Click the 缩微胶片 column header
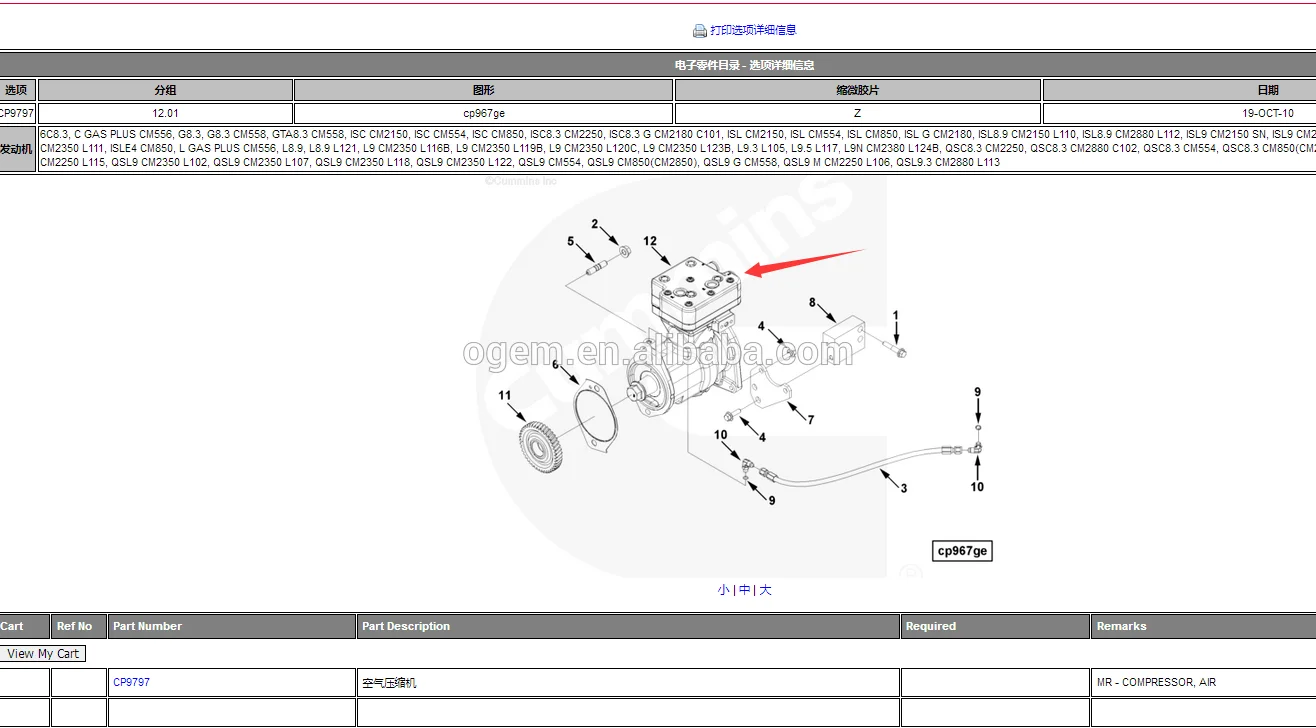The height and width of the screenshot is (728, 1316). tap(857, 90)
